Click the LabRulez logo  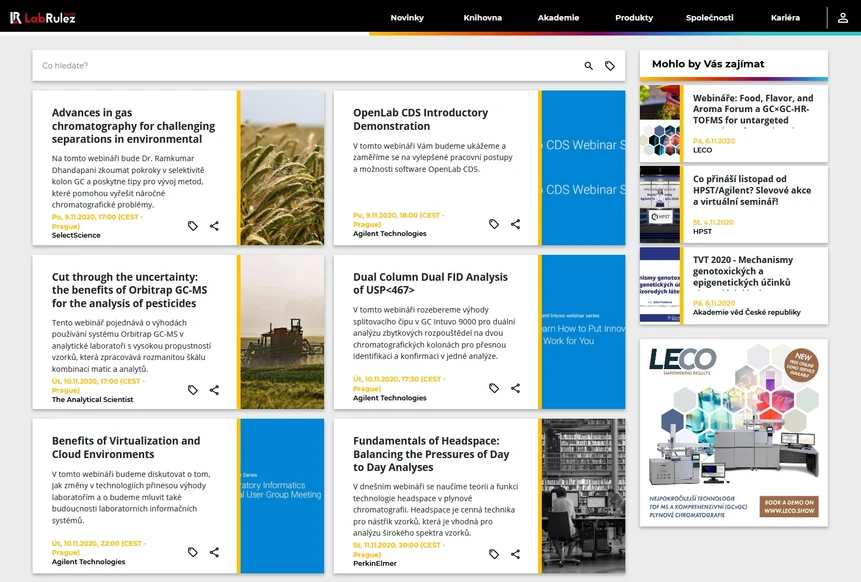click(x=42, y=16)
